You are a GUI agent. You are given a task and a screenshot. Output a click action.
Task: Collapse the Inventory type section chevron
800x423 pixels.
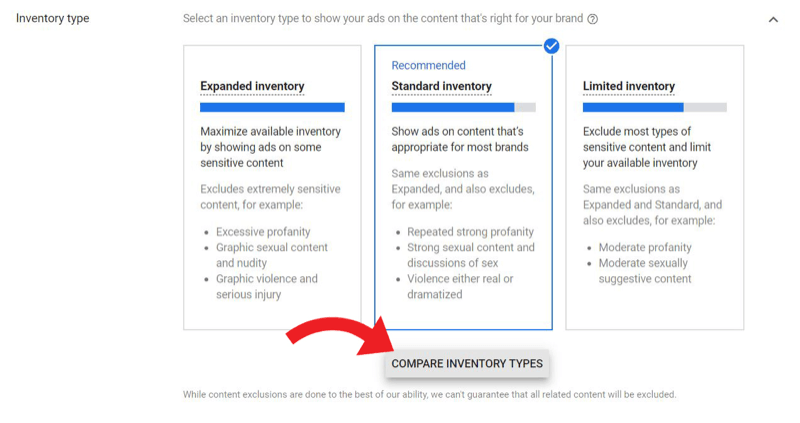773,19
